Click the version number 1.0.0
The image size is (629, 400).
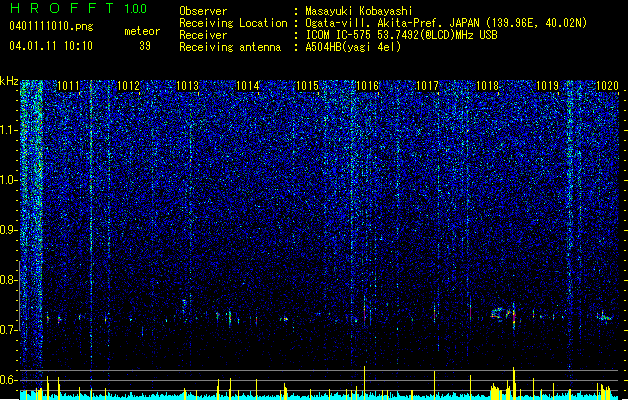tap(136, 8)
